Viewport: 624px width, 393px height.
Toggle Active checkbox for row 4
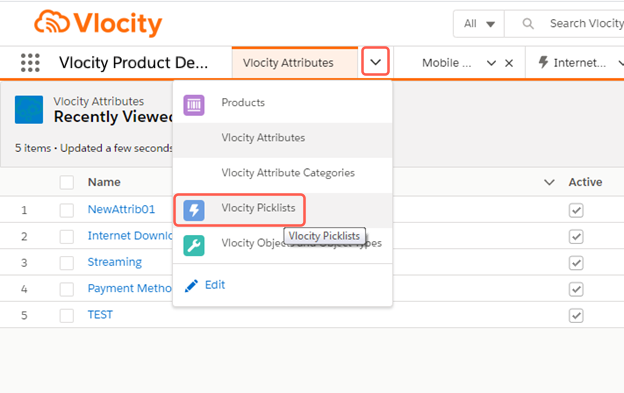coord(576,289)
